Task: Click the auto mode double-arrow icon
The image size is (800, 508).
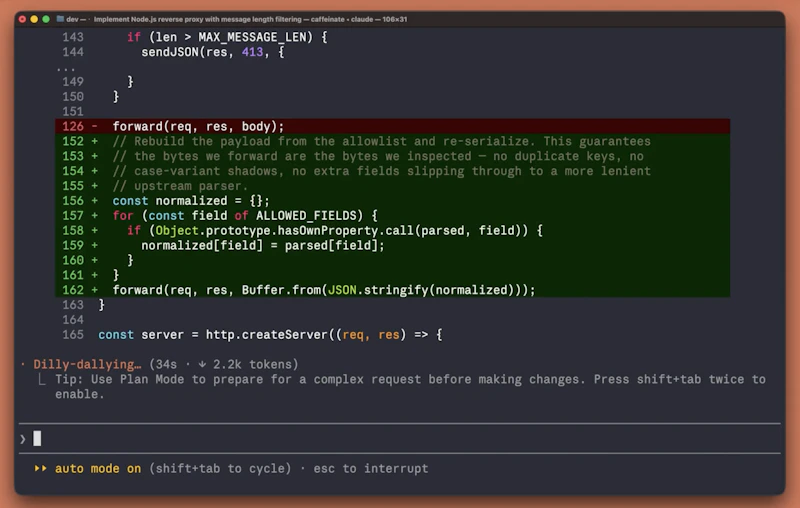Action: click(x=40, y=468)
